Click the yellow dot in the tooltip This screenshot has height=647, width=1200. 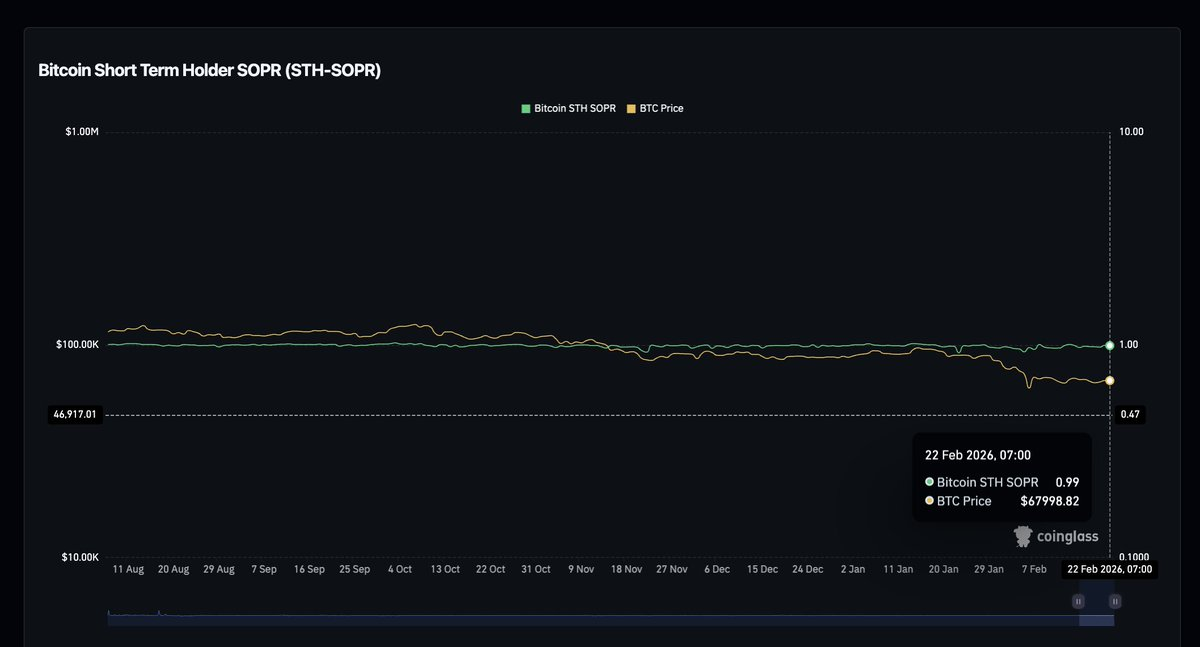pos(929,501)
